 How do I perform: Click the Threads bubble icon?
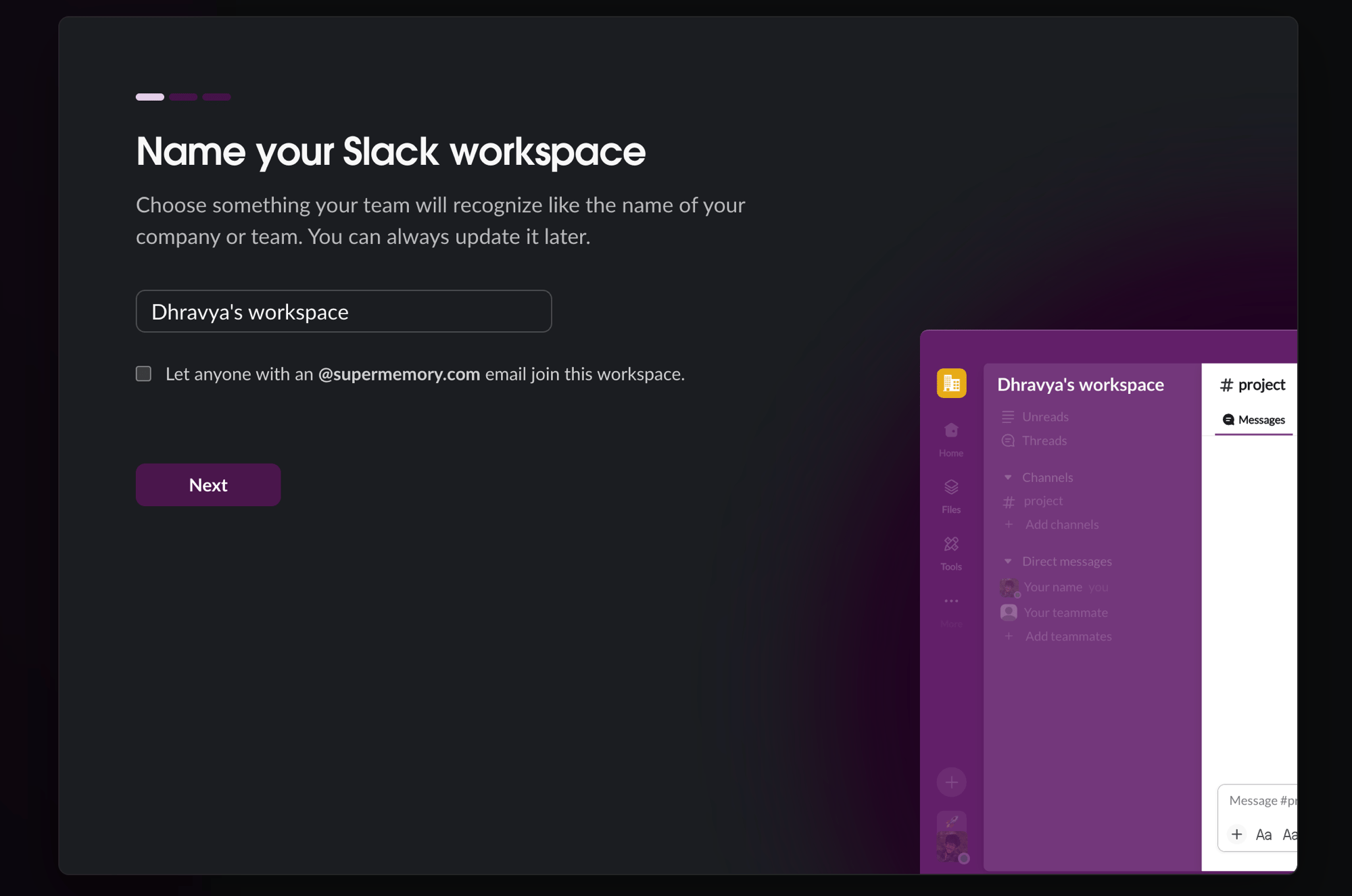(x=1008, y=441)
